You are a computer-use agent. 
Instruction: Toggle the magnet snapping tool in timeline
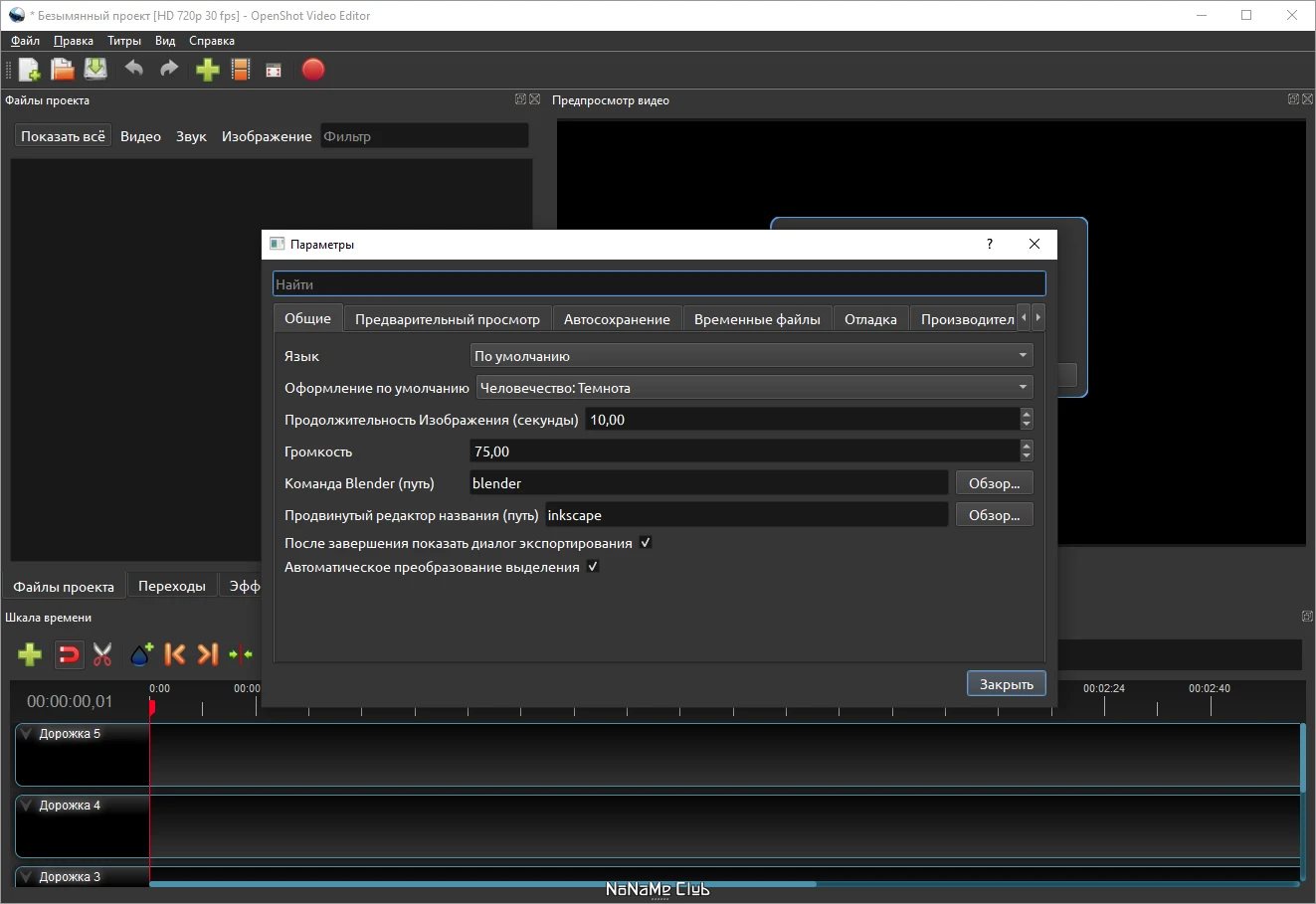tap(69, 654)
